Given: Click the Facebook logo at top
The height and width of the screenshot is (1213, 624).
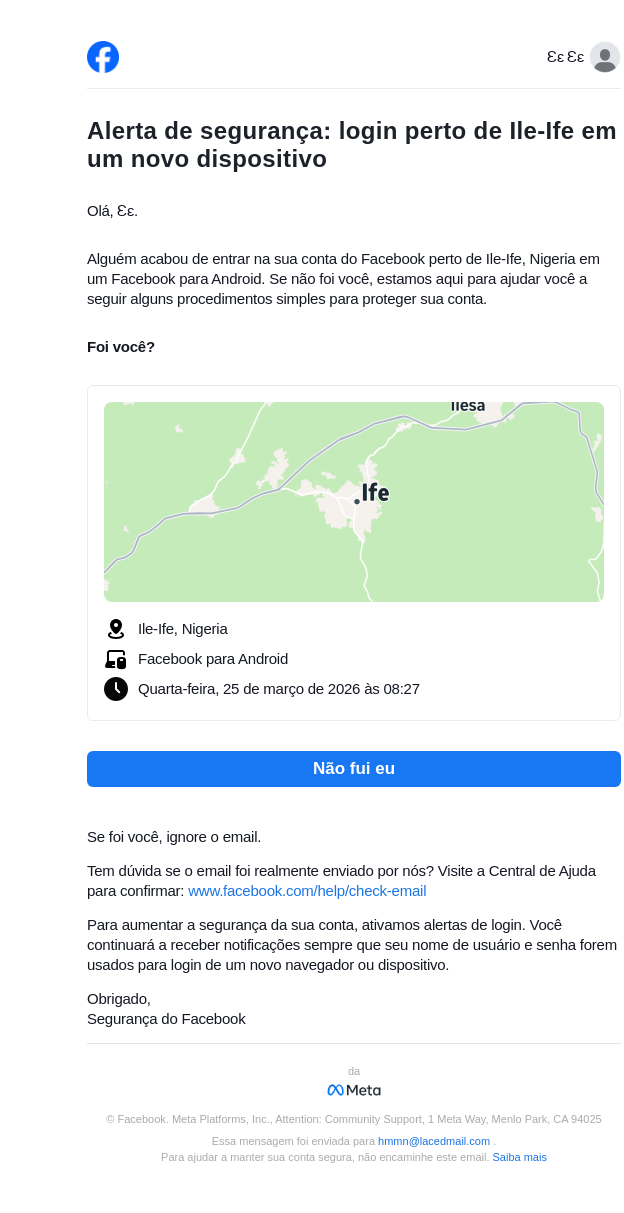Looking at the screenshot, I should coord(103,57).
